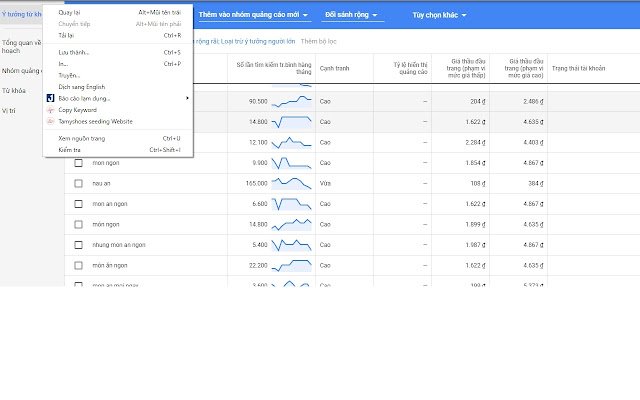The width and height of the screenshot is (640, 400).
Task: Sort by the Cạnh tranh column header
Action: coord(334,68)
